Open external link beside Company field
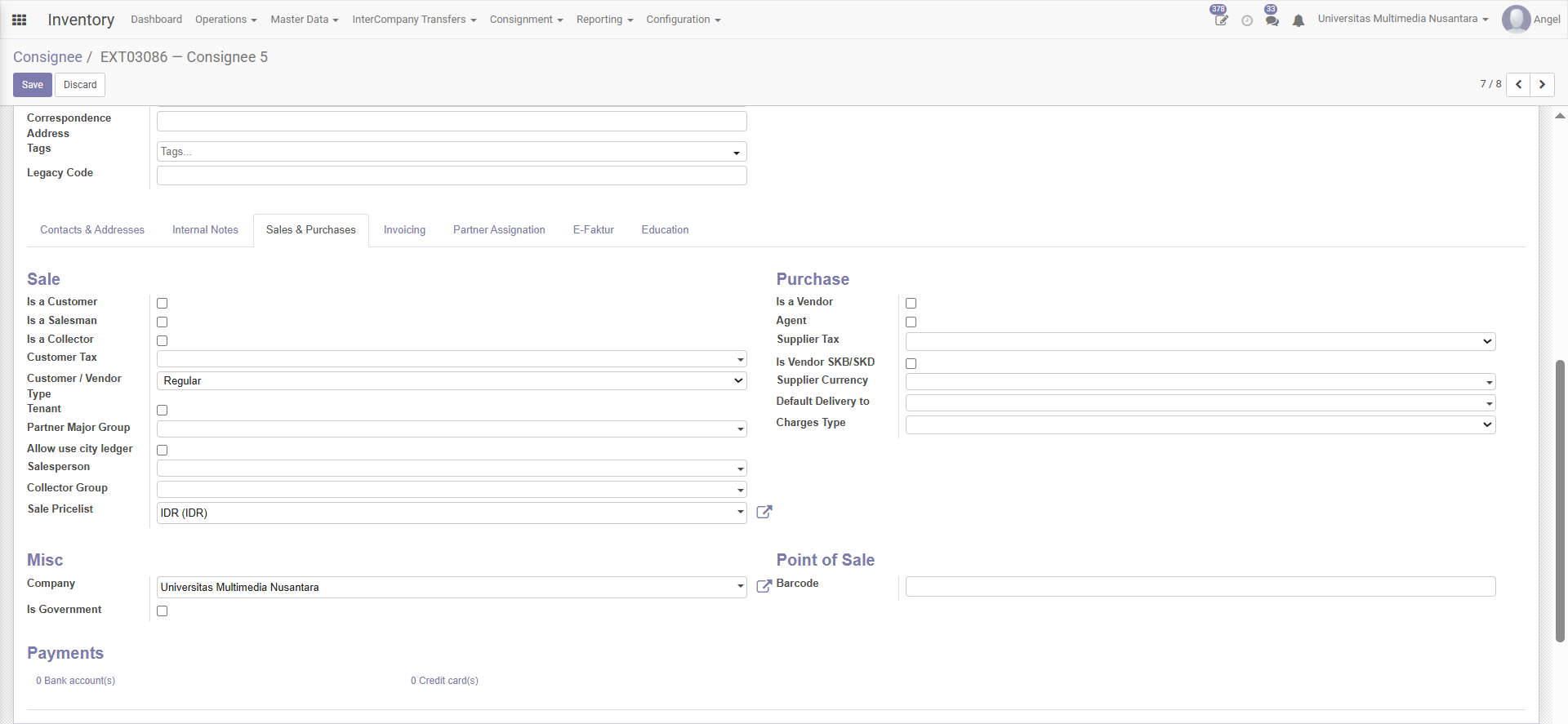The width and height of the screenshot is (1568, 724). click(764, 586)
